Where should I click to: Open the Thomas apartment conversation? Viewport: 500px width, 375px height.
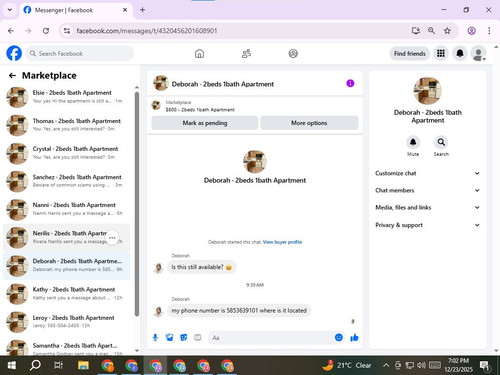(x=67, y=125)
